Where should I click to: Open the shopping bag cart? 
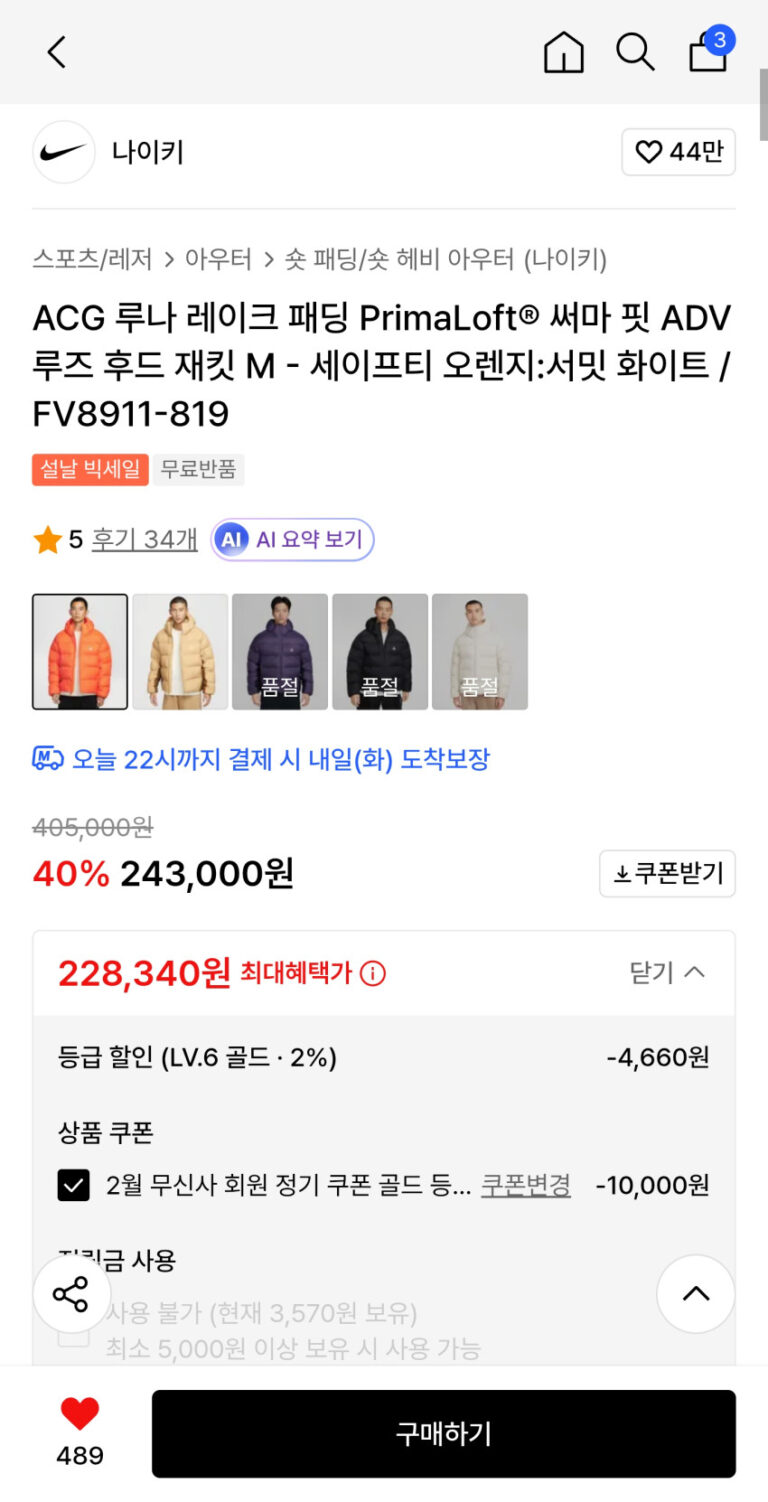click(708, 52)
